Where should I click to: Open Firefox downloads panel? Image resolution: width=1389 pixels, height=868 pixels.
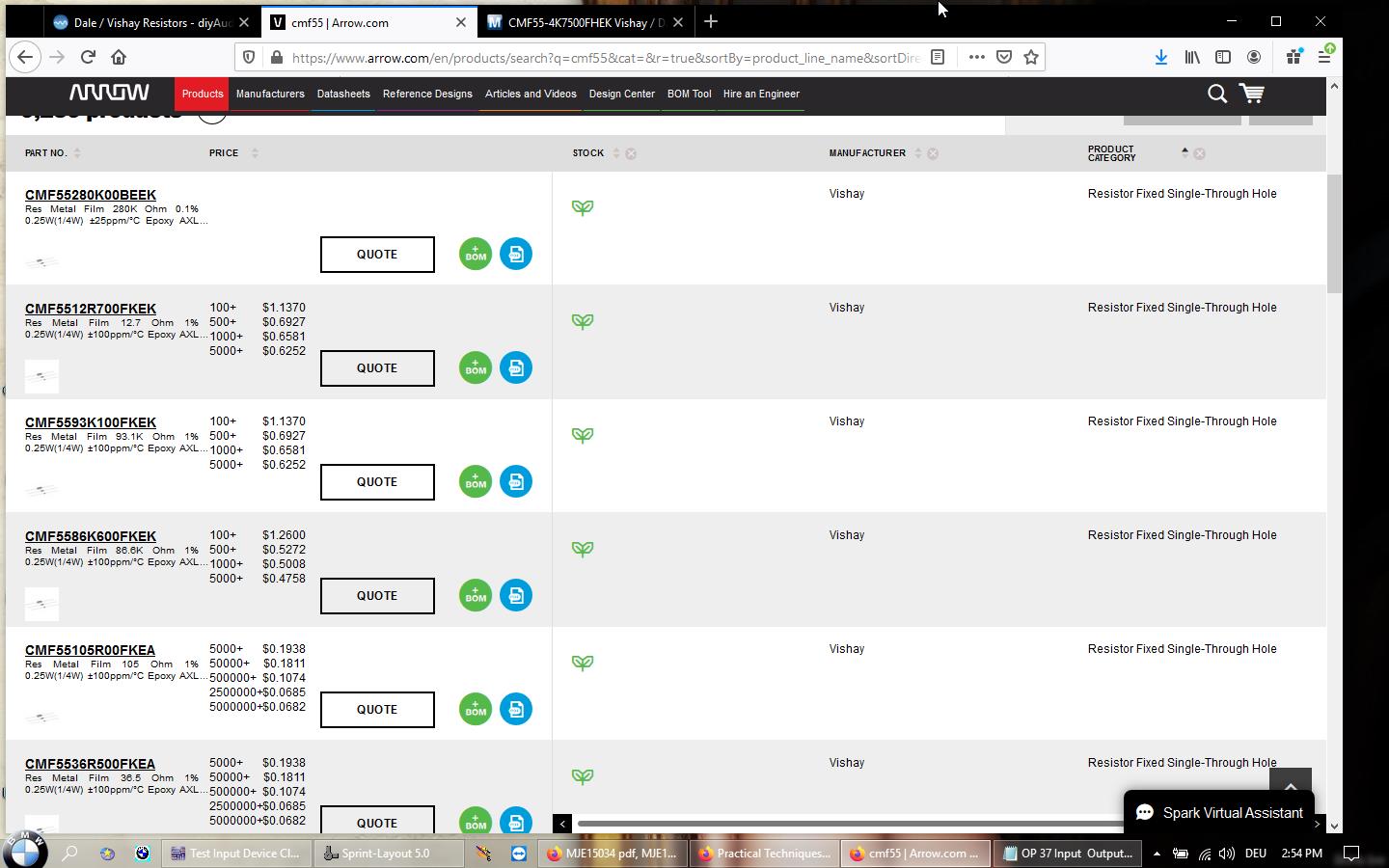(x=1161, y=57)
